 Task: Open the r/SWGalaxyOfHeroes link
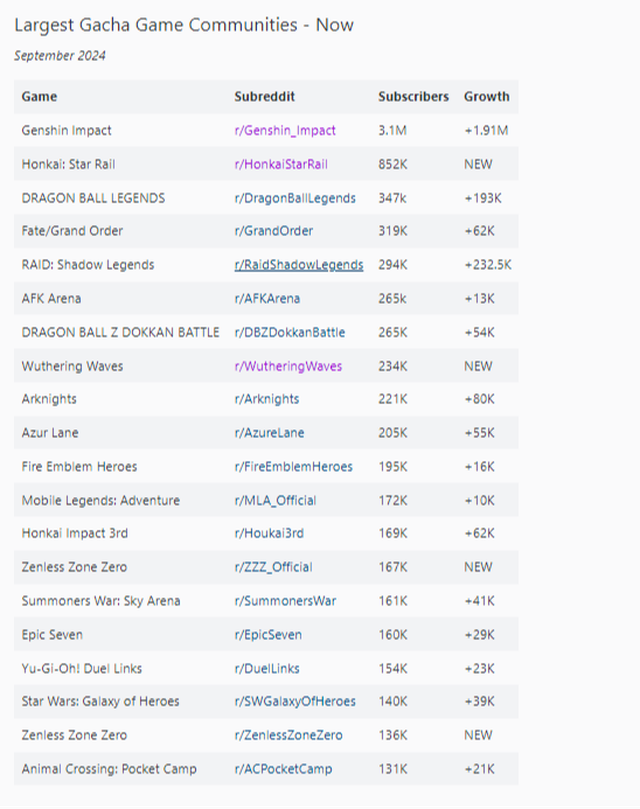tap(295, 701)
